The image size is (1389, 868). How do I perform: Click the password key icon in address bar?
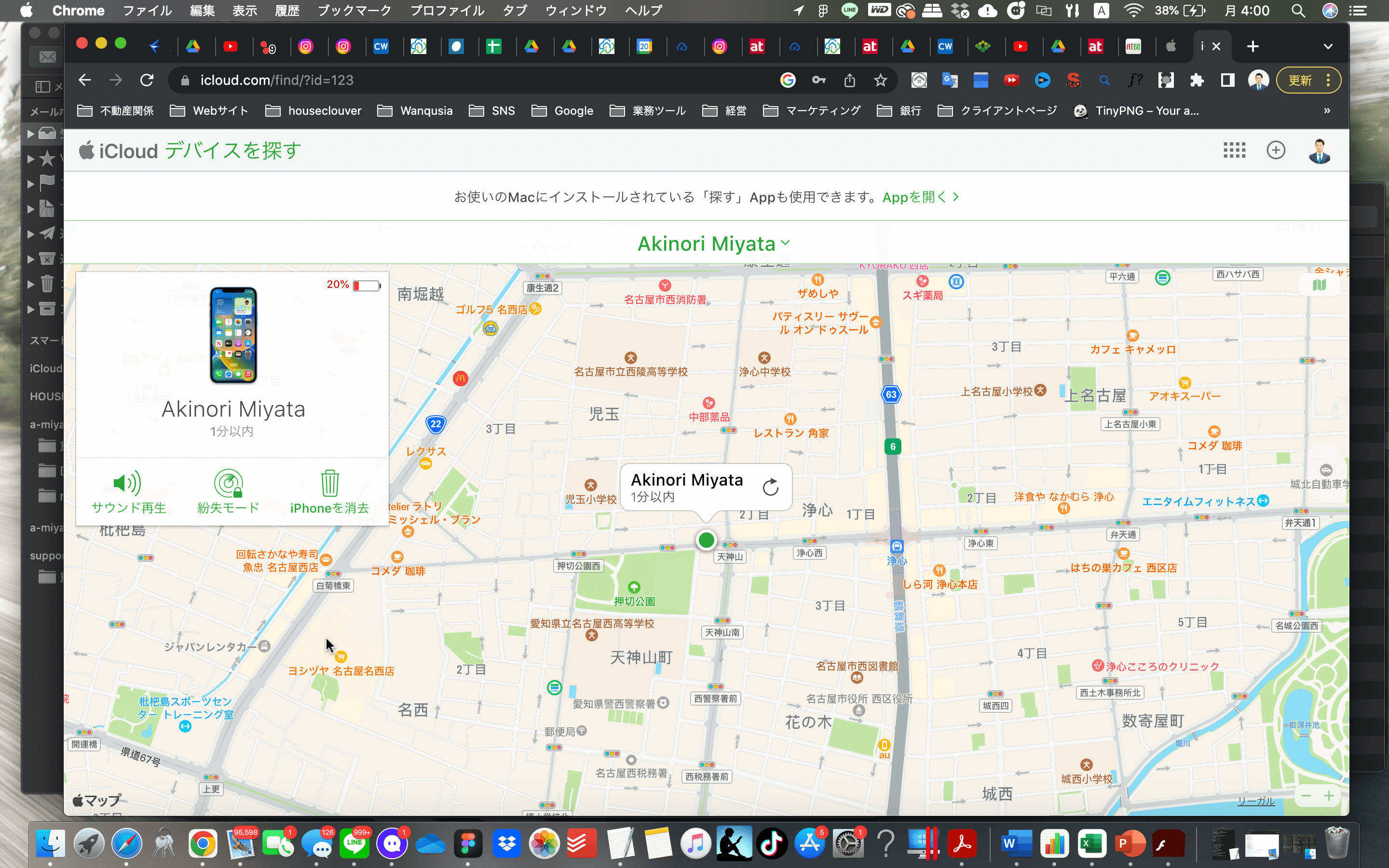pos(818,81)
